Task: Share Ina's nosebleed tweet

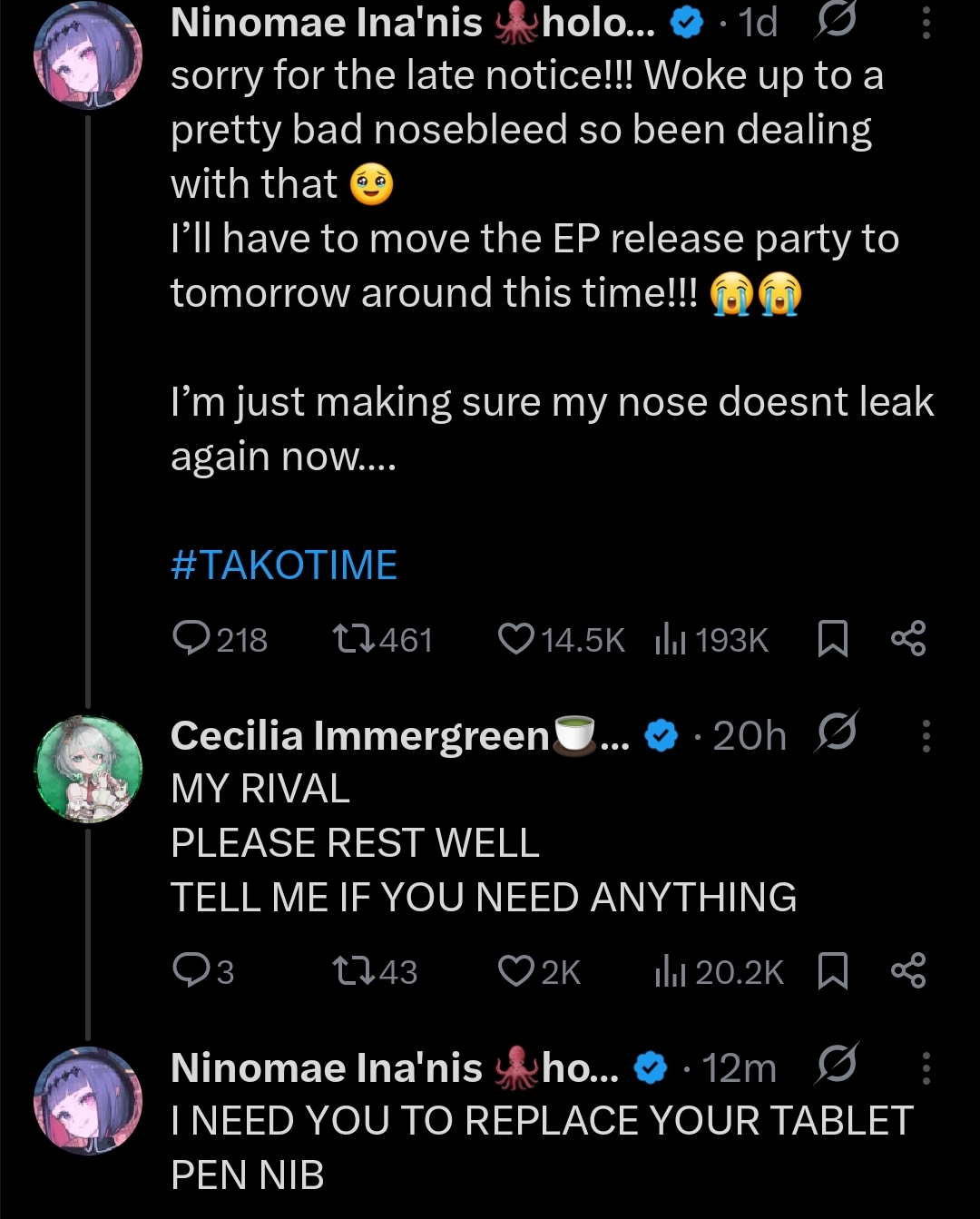Action: (908, 639)
